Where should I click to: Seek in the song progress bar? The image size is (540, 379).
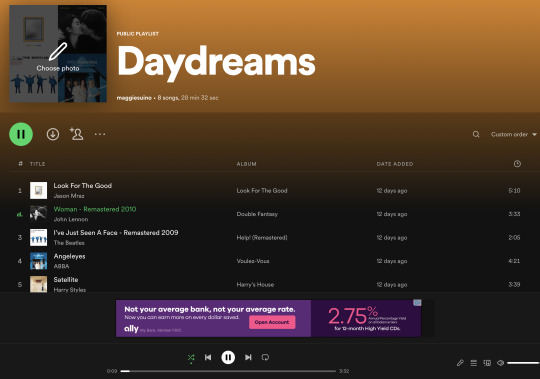228,371
